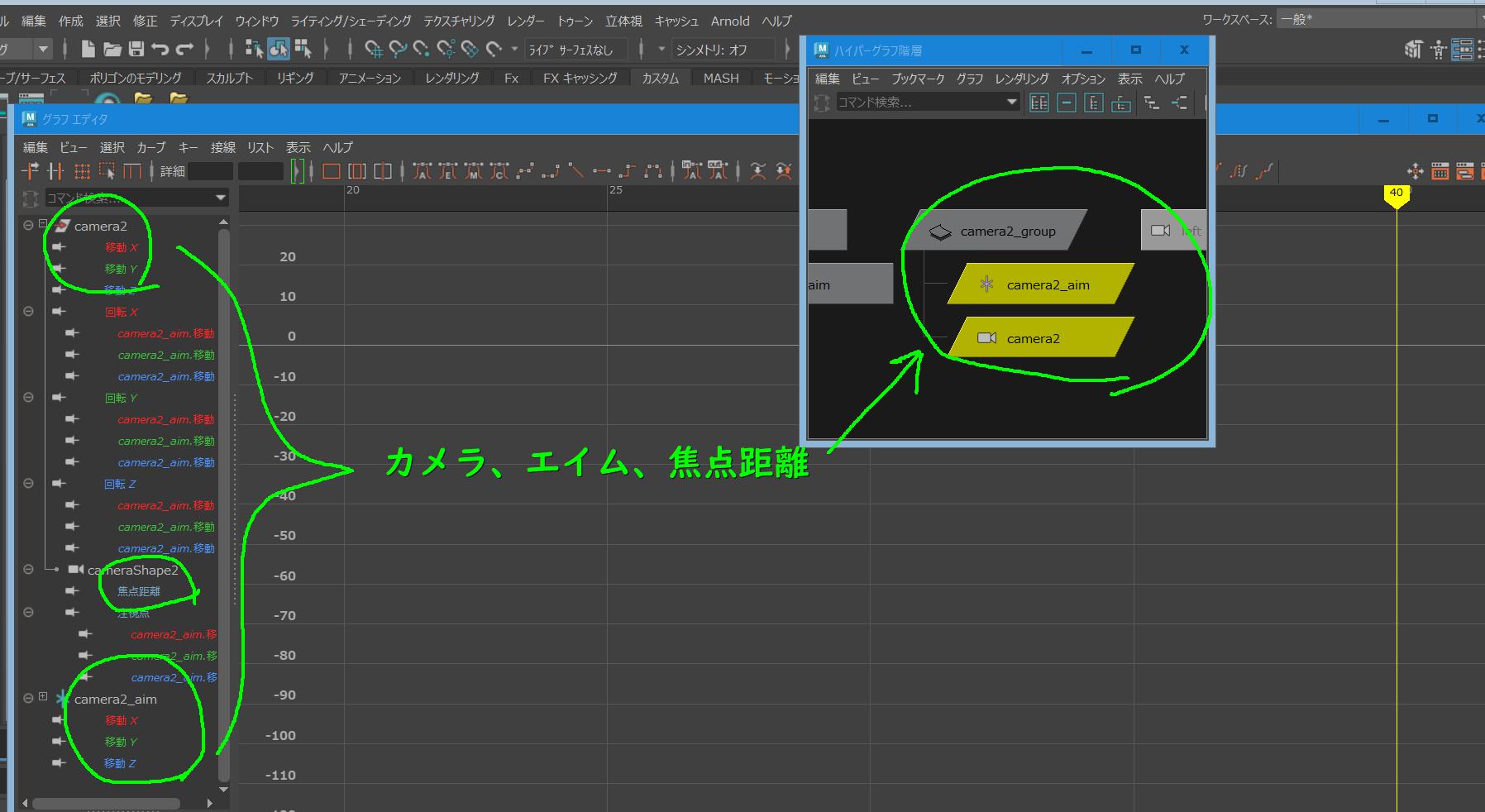The height and width of the screenshot is (812, 1485).
Task: Open Graph Editor outliner search dropdown arrow
Action: pyautogui.click(x=221, y=198)
